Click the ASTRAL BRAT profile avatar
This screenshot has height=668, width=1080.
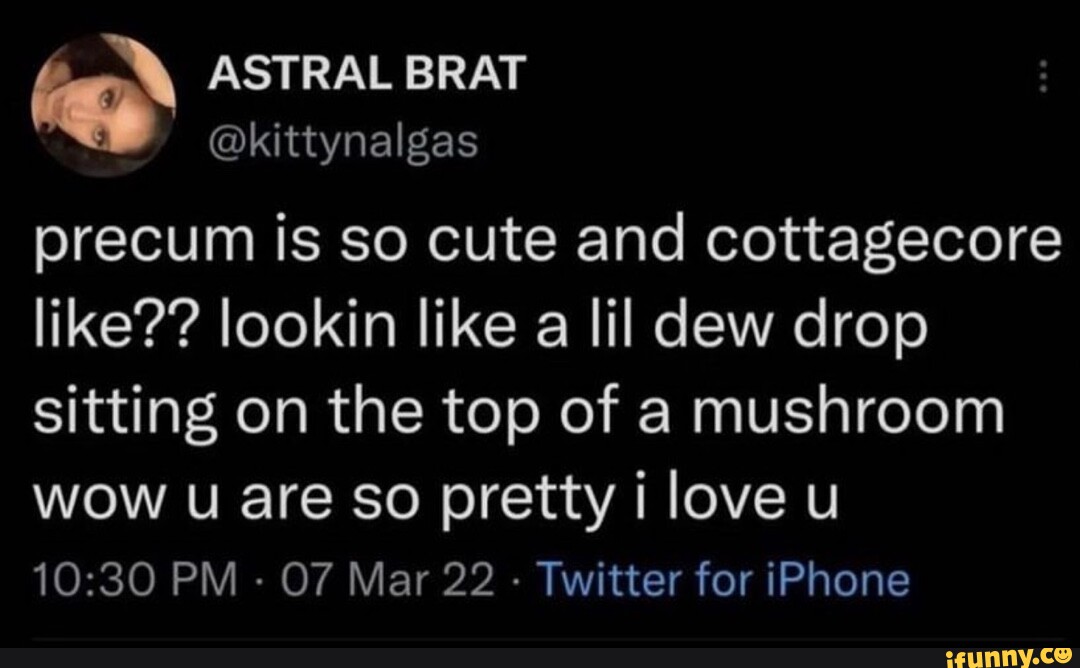pos(104,105)
